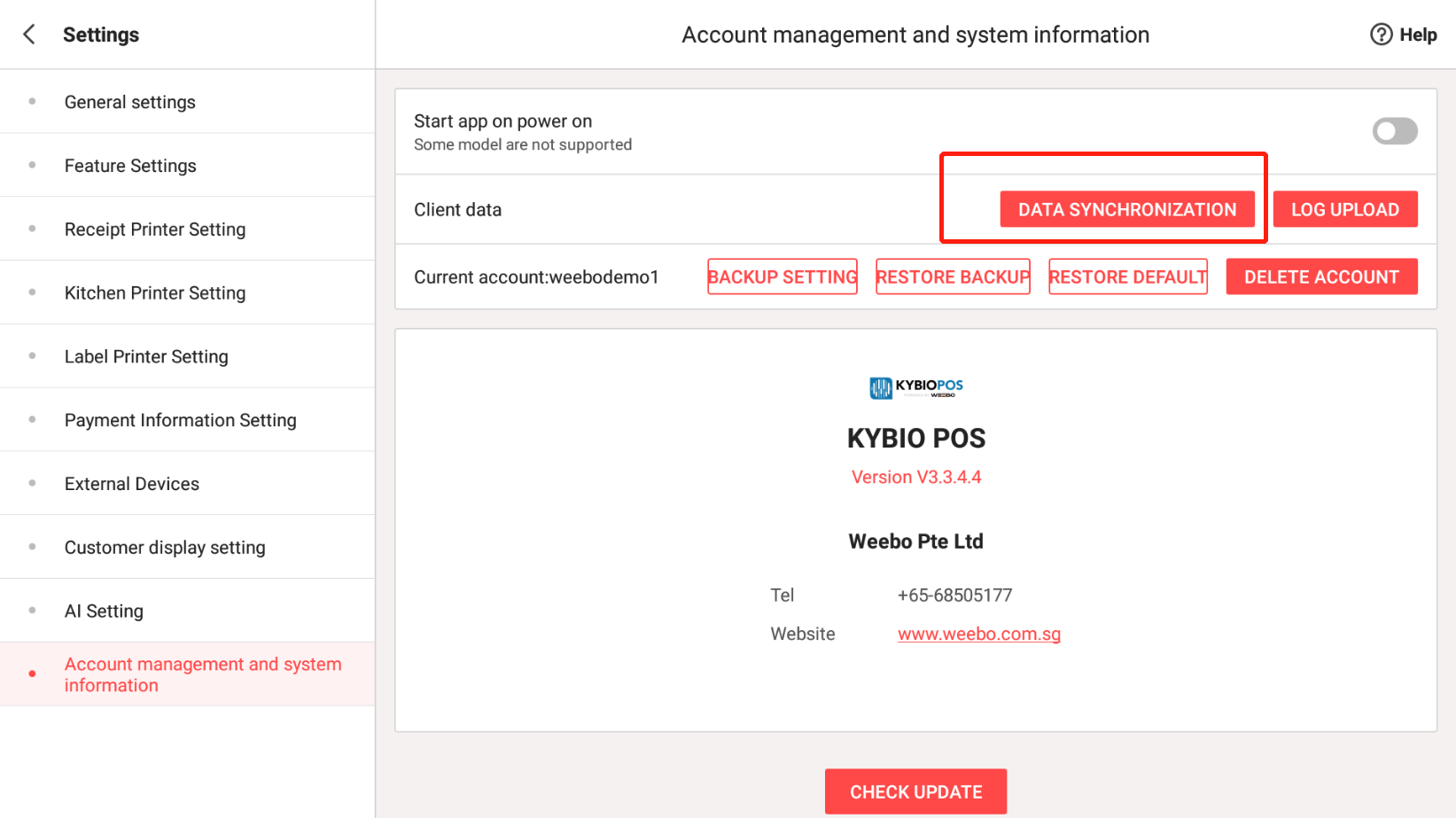The width and height of the screenshot is (1456, 818).
Task: Click the KYBIO POS heading text
Action: (x=916, y=438)
